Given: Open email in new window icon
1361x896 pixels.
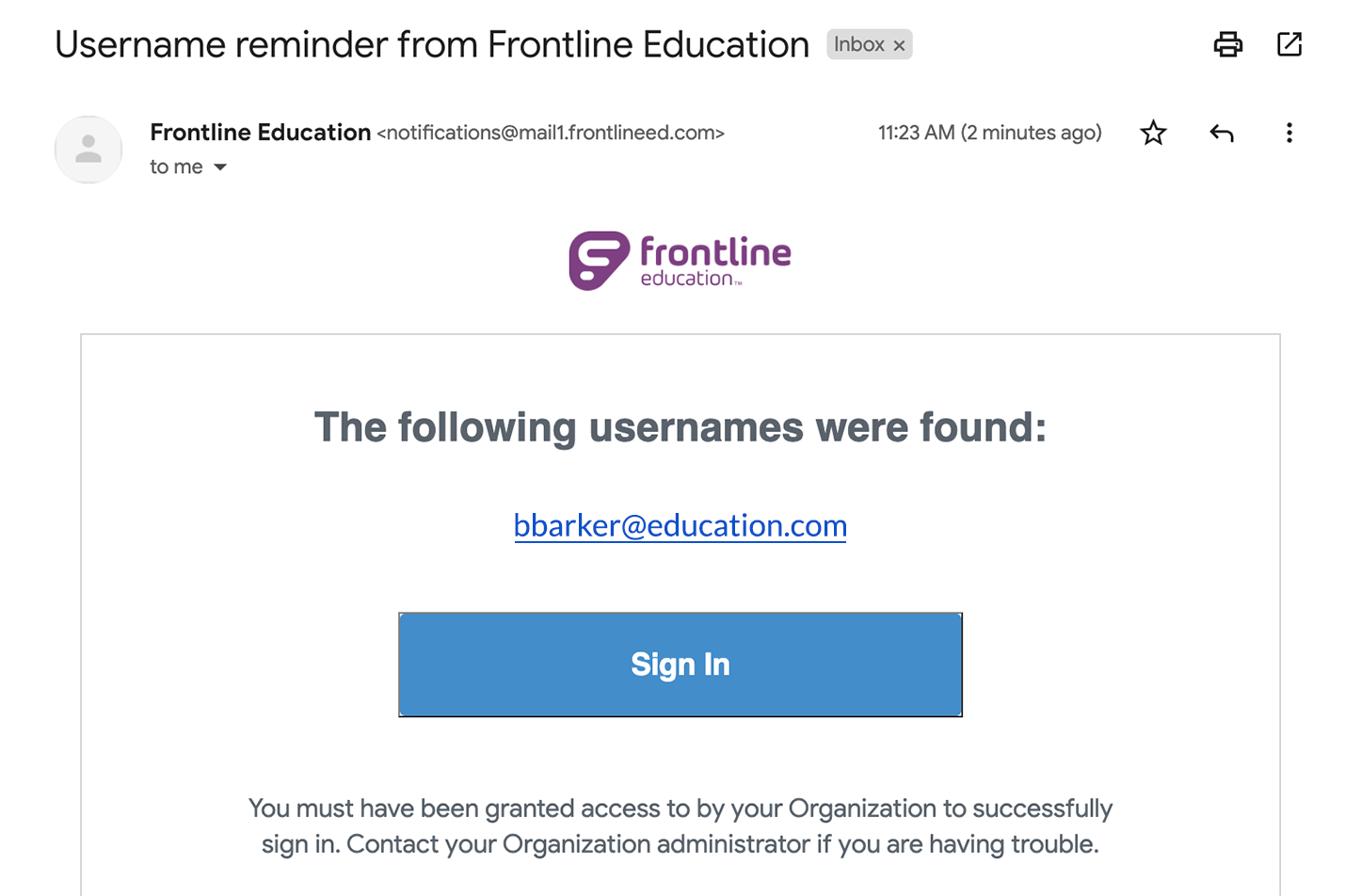Looking at the screenshot, I should tap(1289, 44).
